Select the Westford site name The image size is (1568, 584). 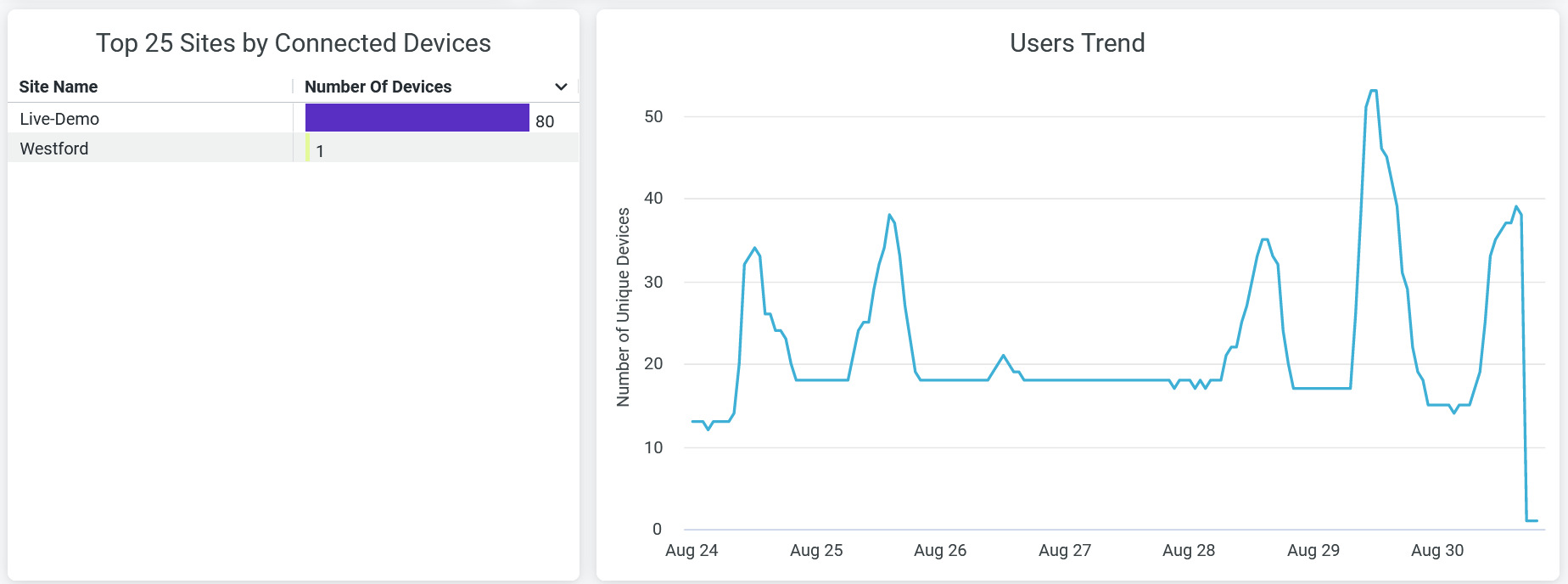pos(54,149)
